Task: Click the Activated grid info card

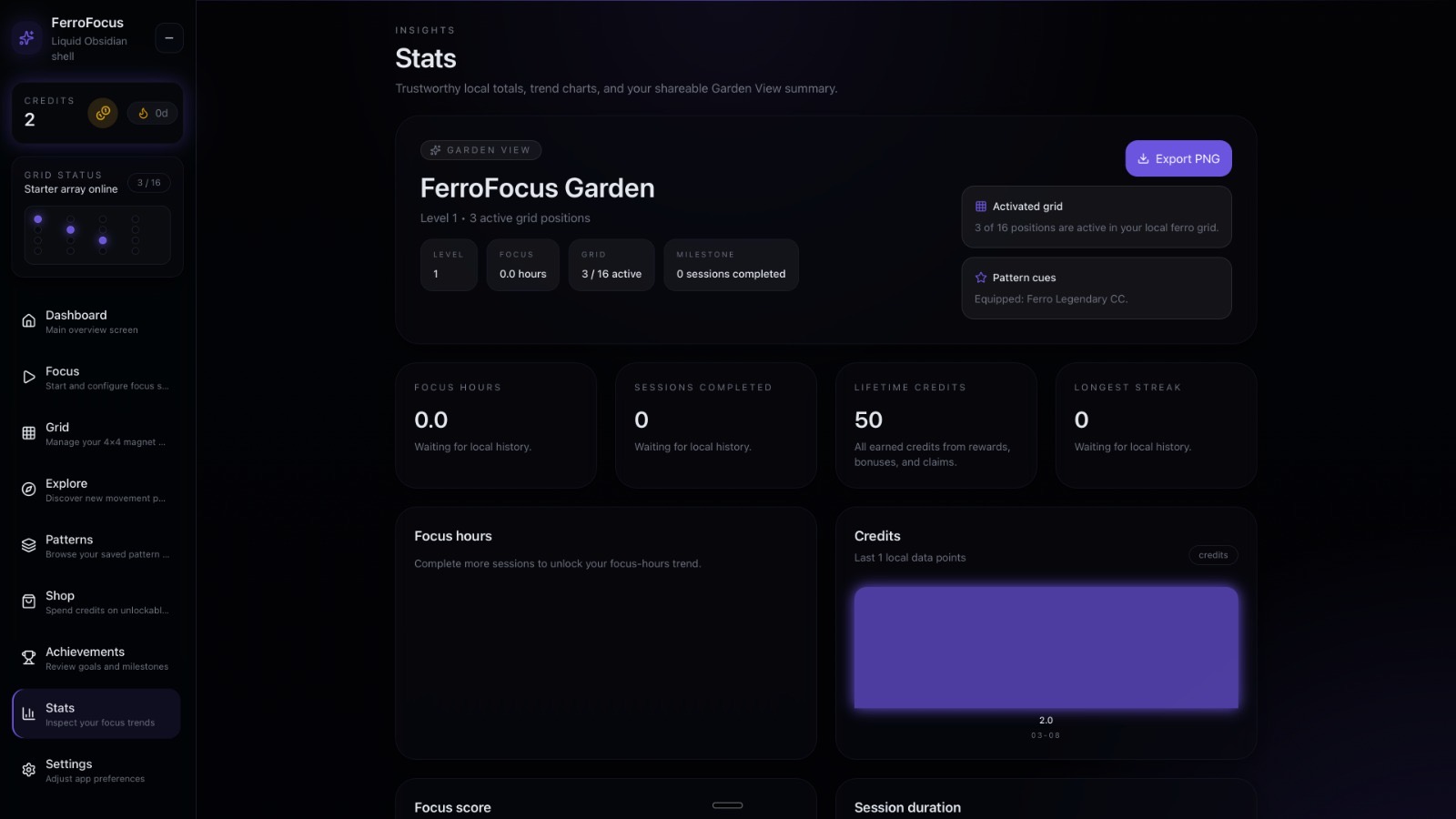Action: click(1096, 217)
